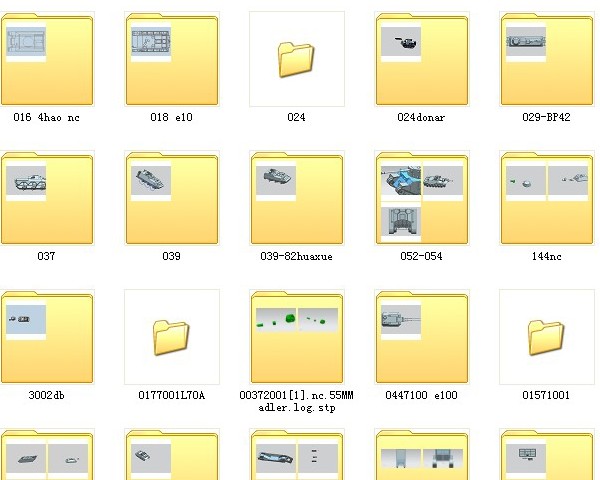Open the folder named 037

[x=47, y=199]
